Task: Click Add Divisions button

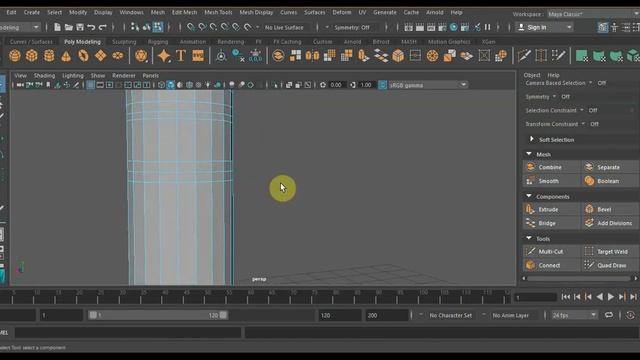Action: 609,223
